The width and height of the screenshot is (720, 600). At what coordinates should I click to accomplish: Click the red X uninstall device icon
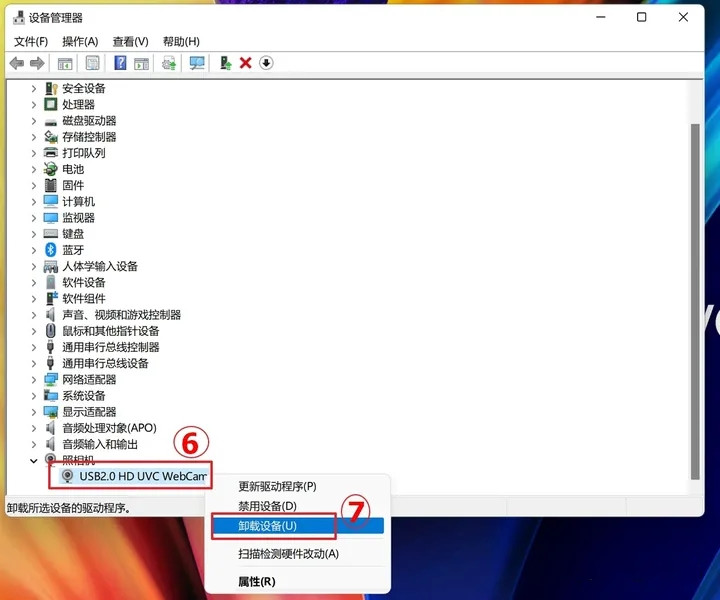point(245,63)
